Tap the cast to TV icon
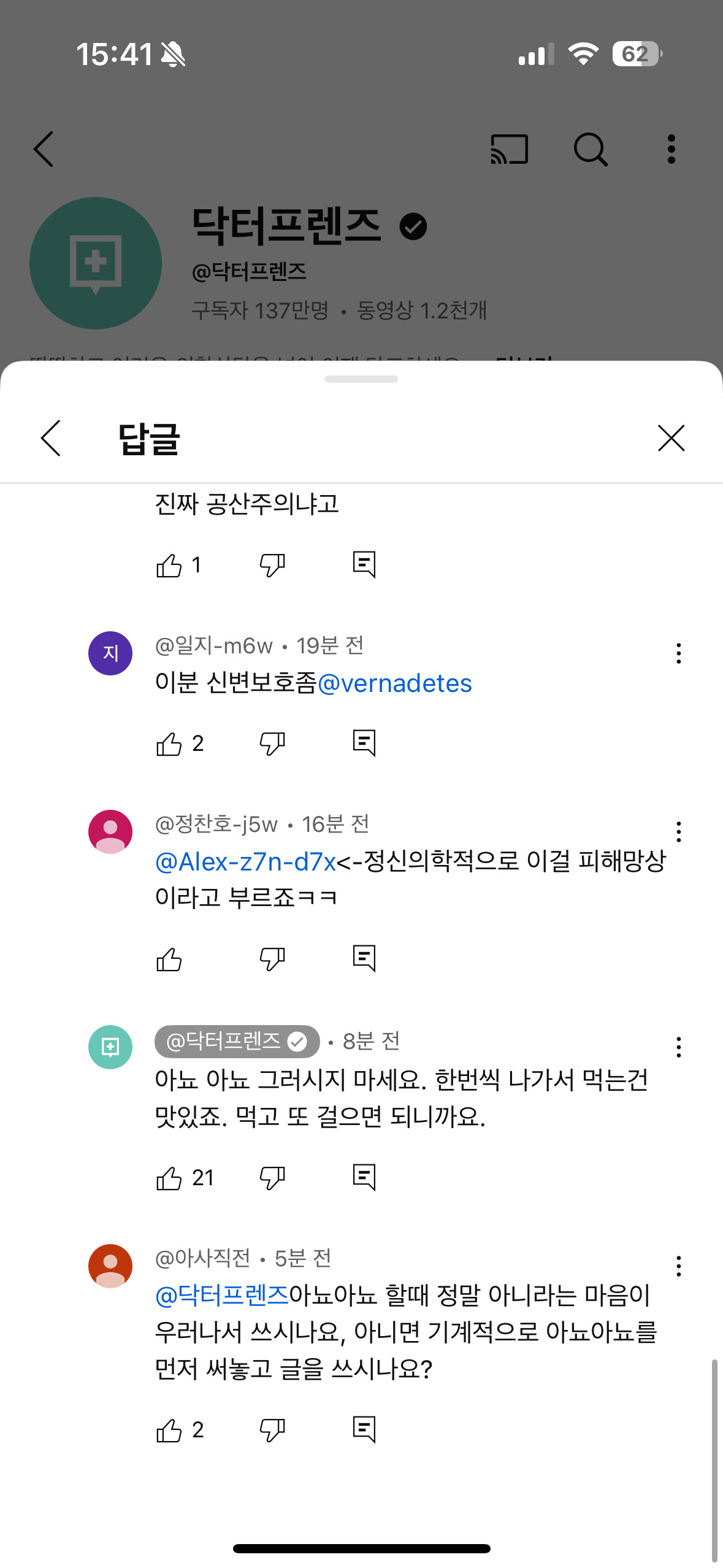Viewport: 723px width, 1568px height. pos(509,149)
